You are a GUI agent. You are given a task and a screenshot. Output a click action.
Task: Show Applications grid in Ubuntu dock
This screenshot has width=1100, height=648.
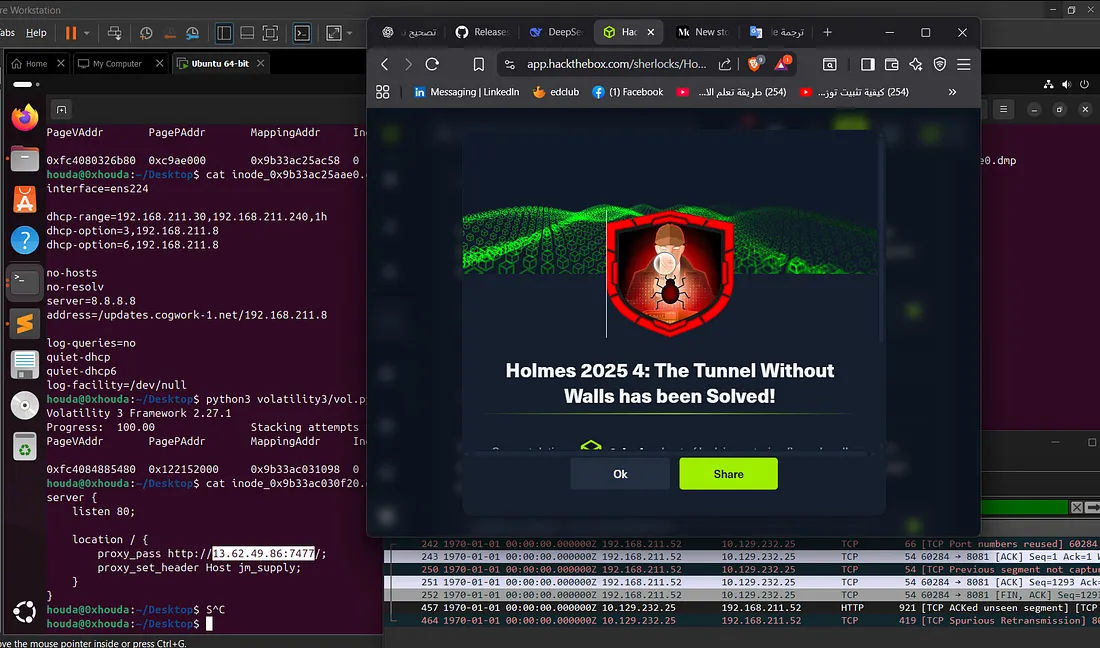tap(25, 612)
